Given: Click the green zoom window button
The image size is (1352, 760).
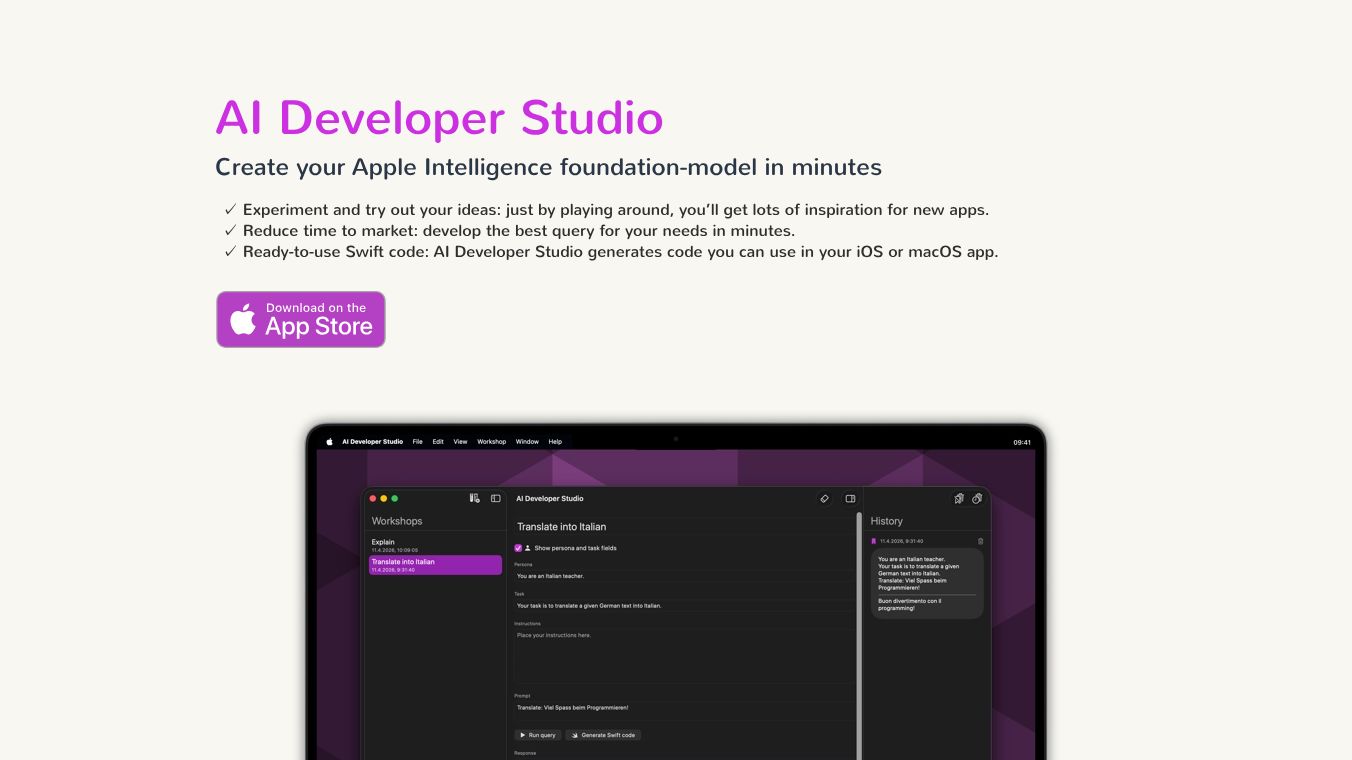Looking at the screenshot, I should (x=395, y=498).
